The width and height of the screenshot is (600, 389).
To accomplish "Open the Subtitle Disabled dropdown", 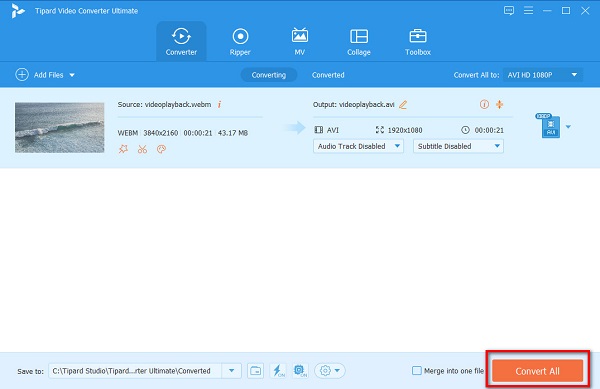I will pyautogui.click(x=458, y=146).
